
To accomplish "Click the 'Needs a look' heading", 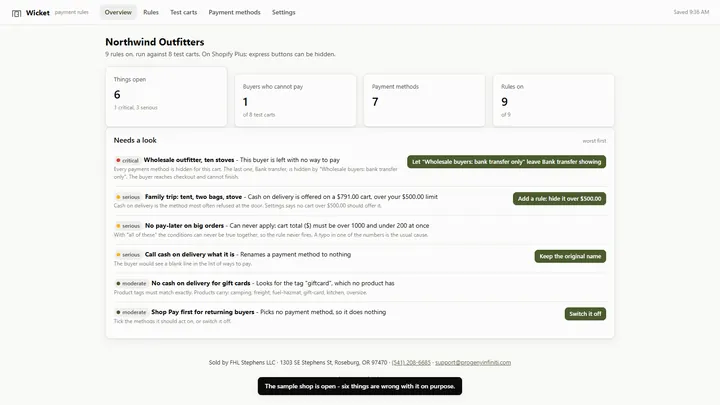I will pos(135,140).
